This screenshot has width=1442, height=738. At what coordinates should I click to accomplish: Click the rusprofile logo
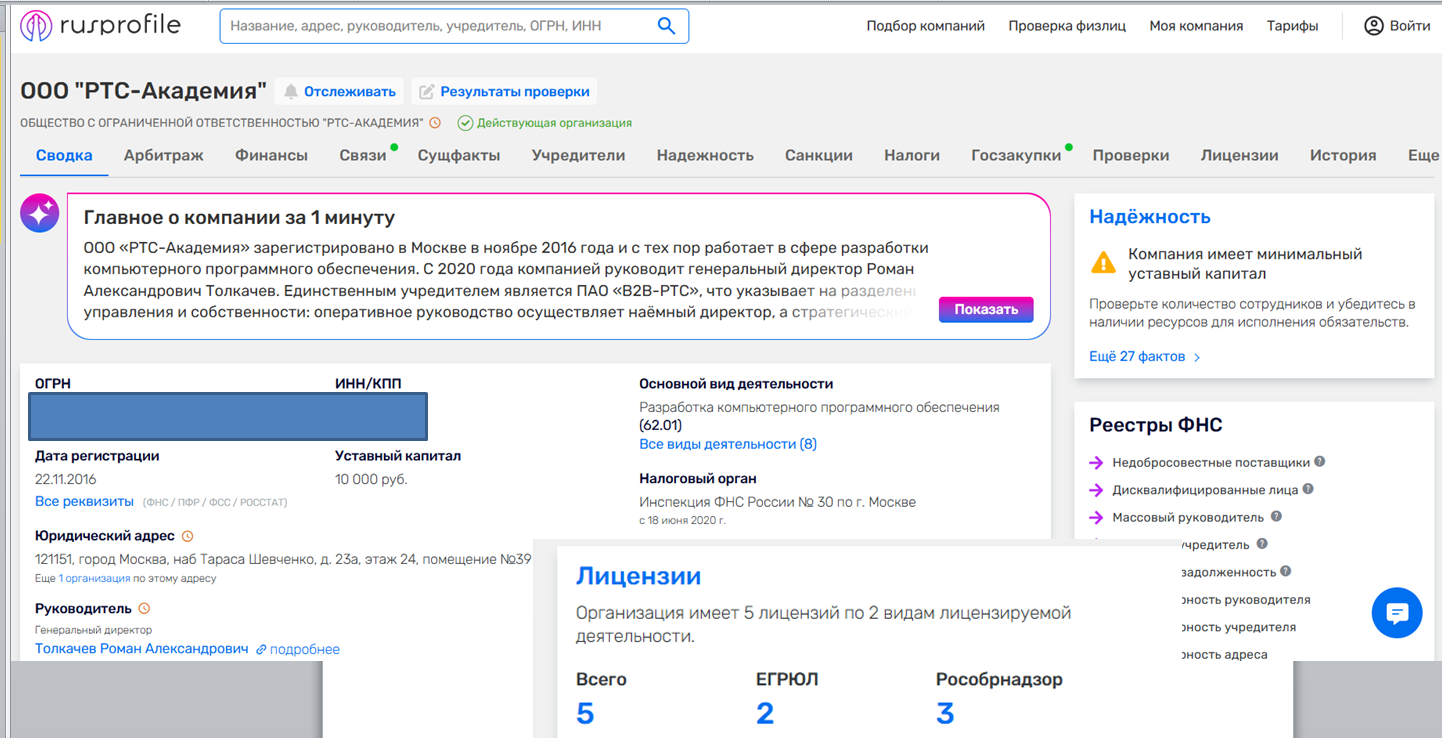100,26
